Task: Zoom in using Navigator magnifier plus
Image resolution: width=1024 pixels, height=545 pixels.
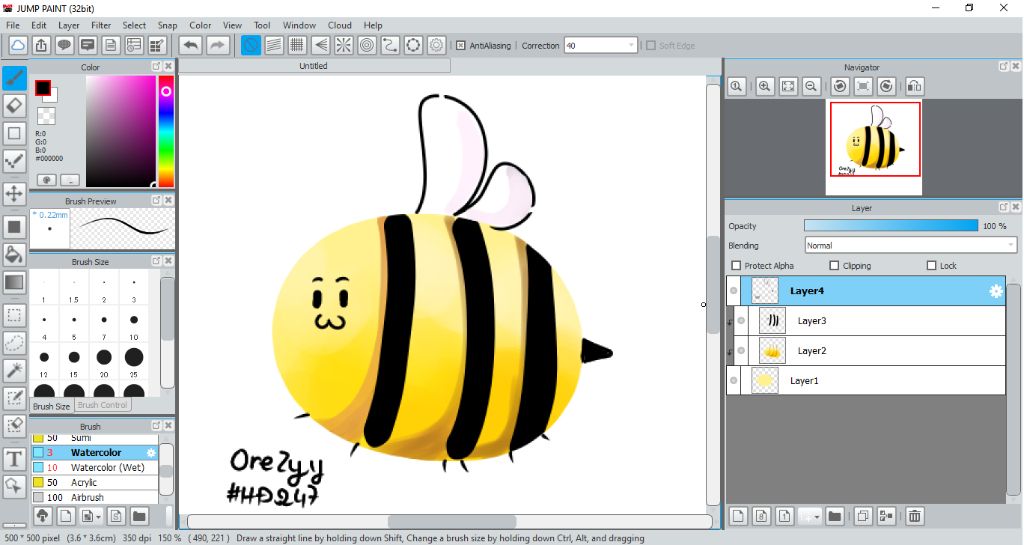Action: pos(764,87)
